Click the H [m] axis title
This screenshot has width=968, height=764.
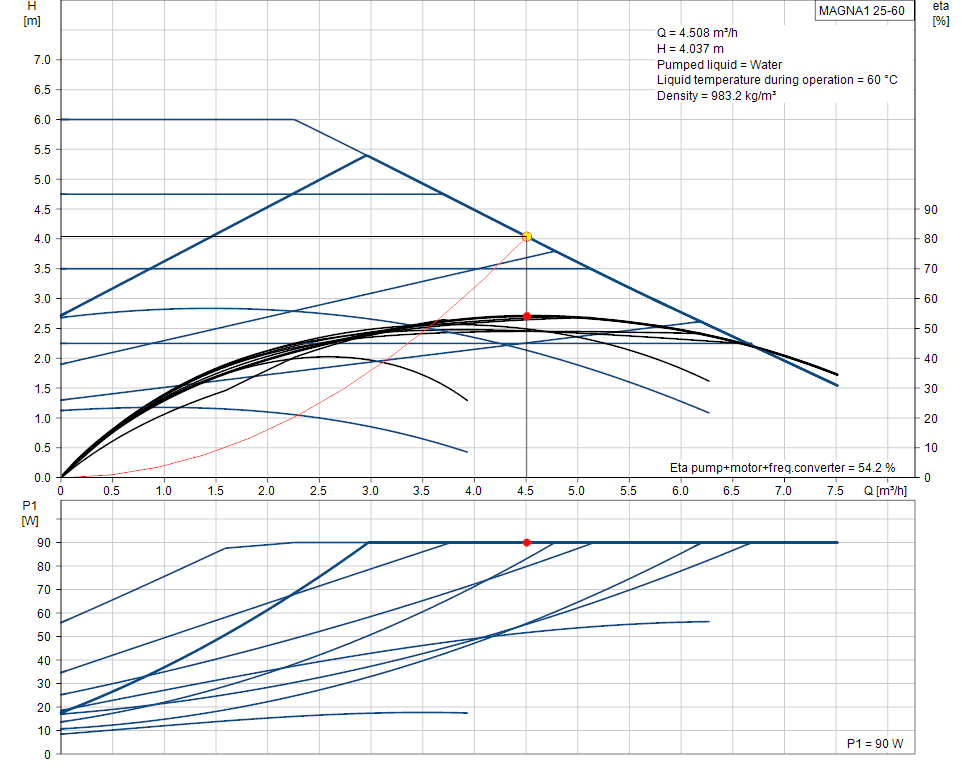click(31, 14)
